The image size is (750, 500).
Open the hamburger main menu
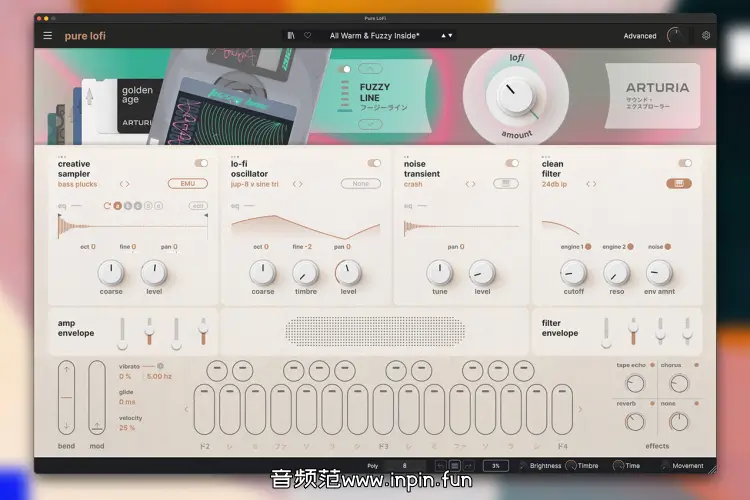point(47,36)
